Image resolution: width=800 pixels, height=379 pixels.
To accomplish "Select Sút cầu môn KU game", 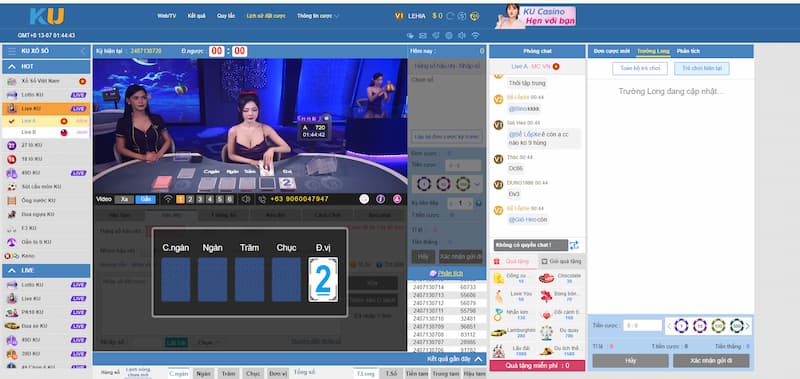I will point(46,187).
